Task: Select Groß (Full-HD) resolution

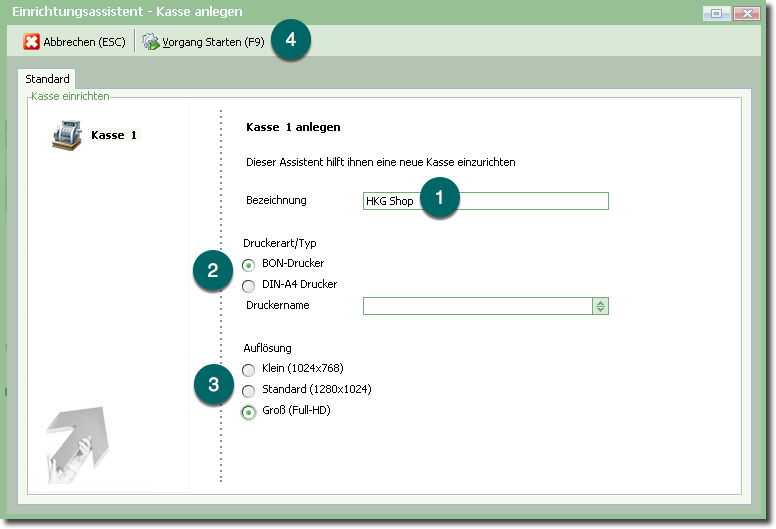Action: 249,412
